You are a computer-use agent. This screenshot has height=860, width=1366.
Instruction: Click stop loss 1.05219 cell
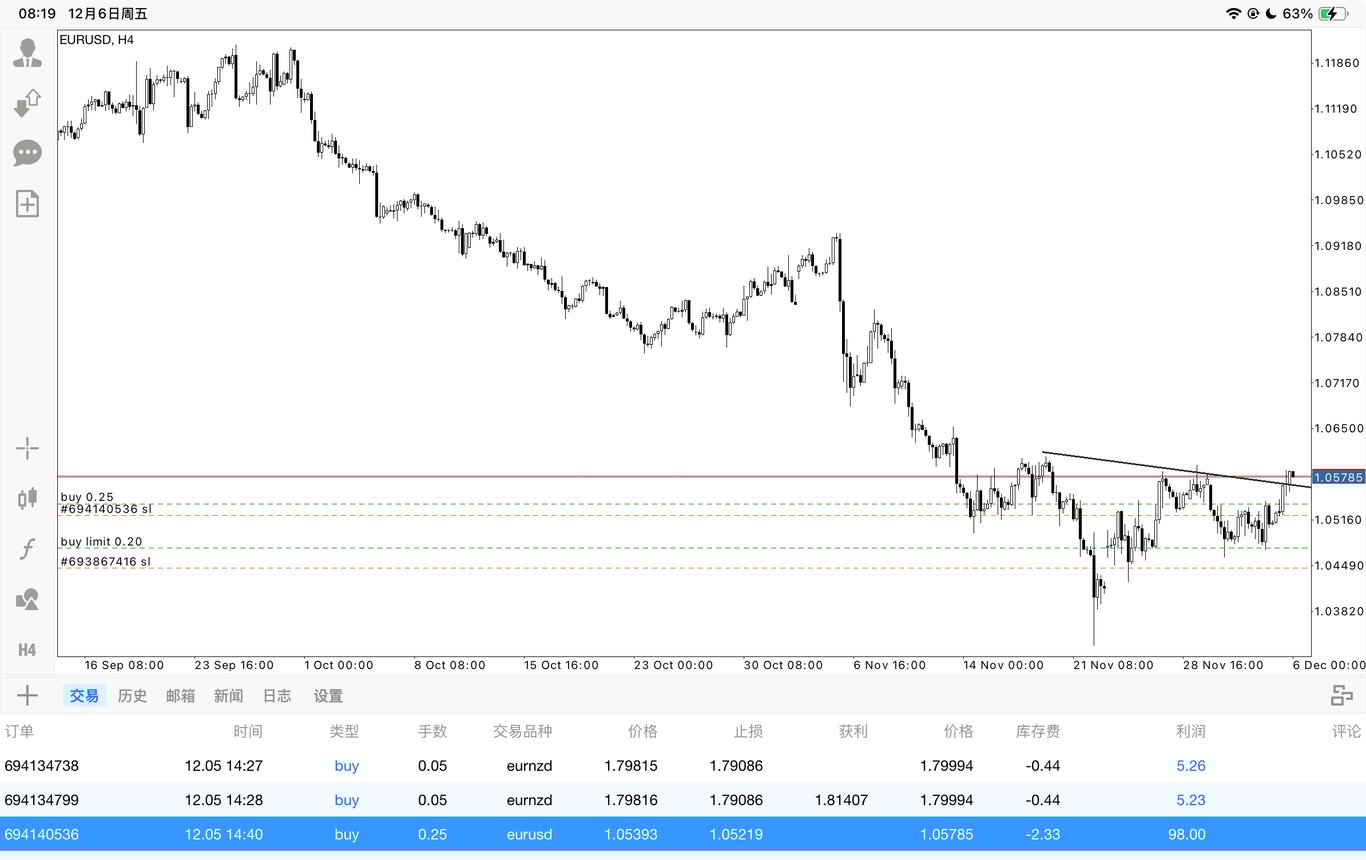736,834
